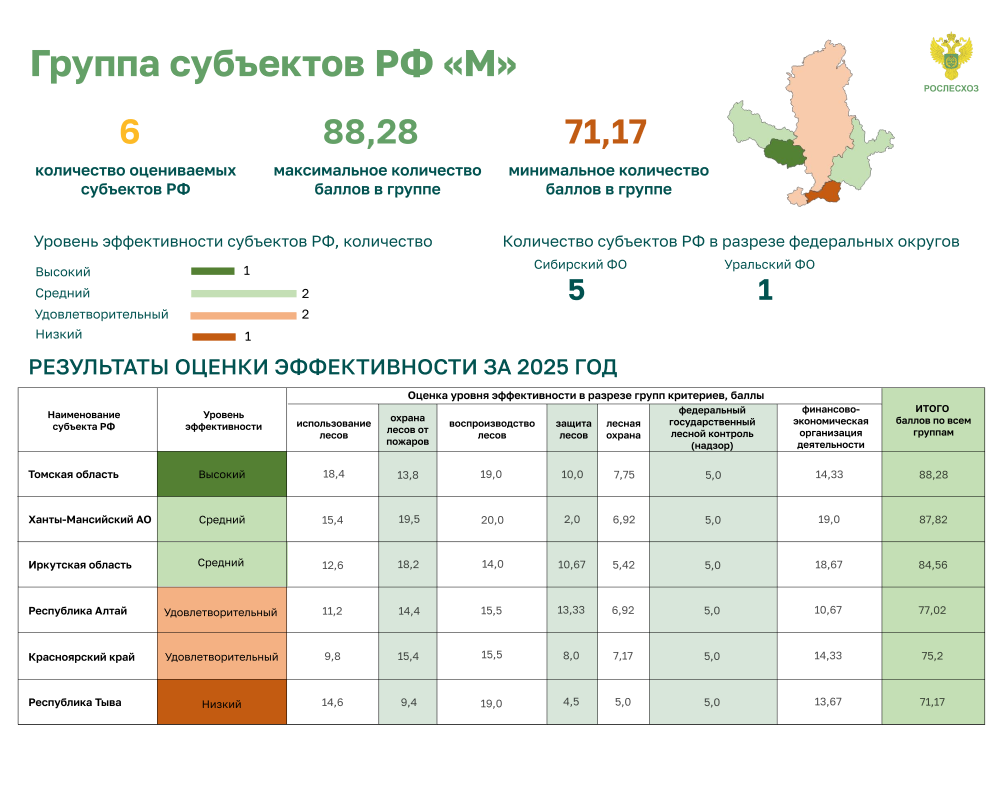Click total score 88,28 in Томская row
Screen dimensions: 1002x790
934,475
